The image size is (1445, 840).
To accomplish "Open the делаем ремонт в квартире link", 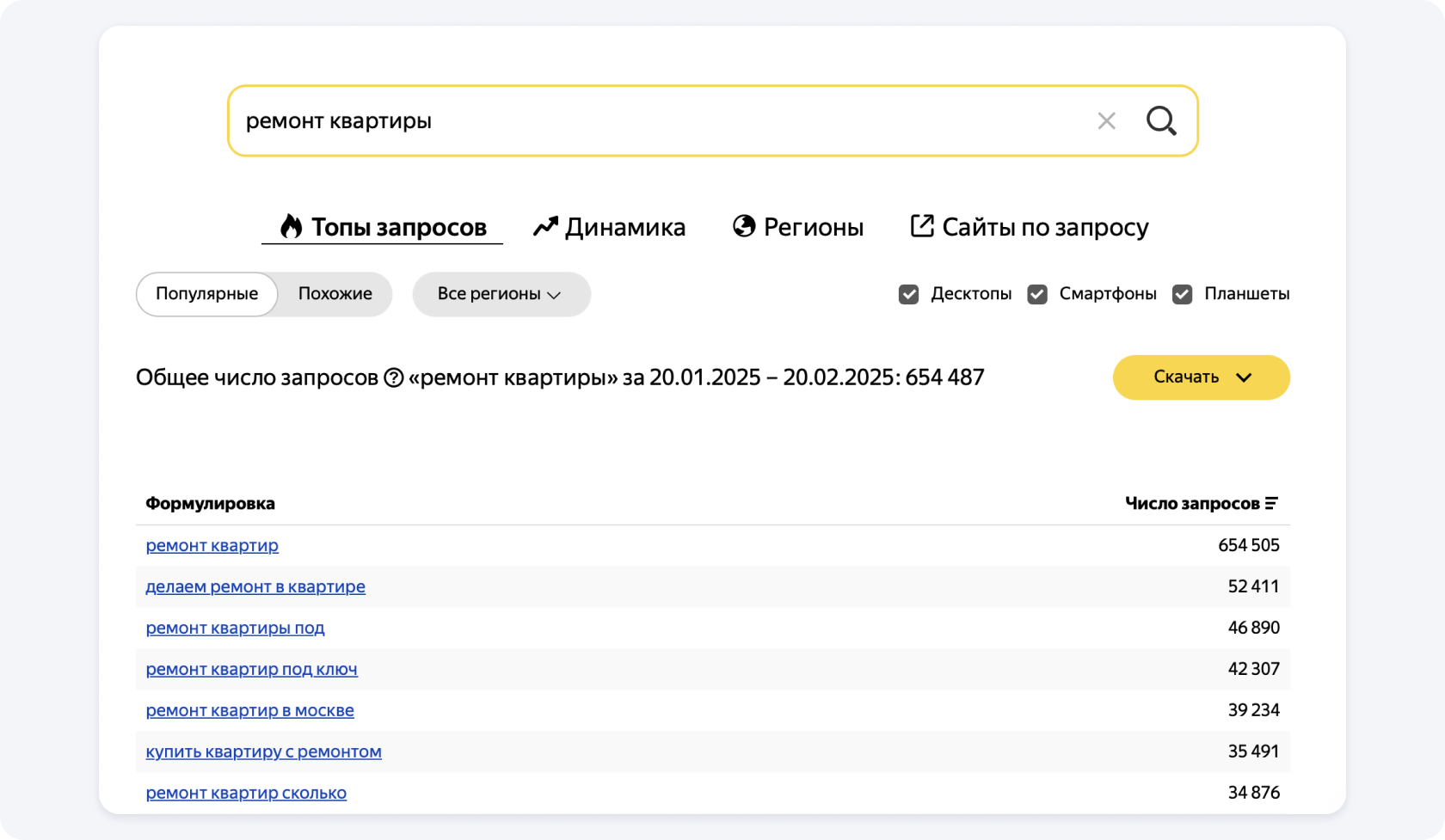I will click(x=255, y=586).
